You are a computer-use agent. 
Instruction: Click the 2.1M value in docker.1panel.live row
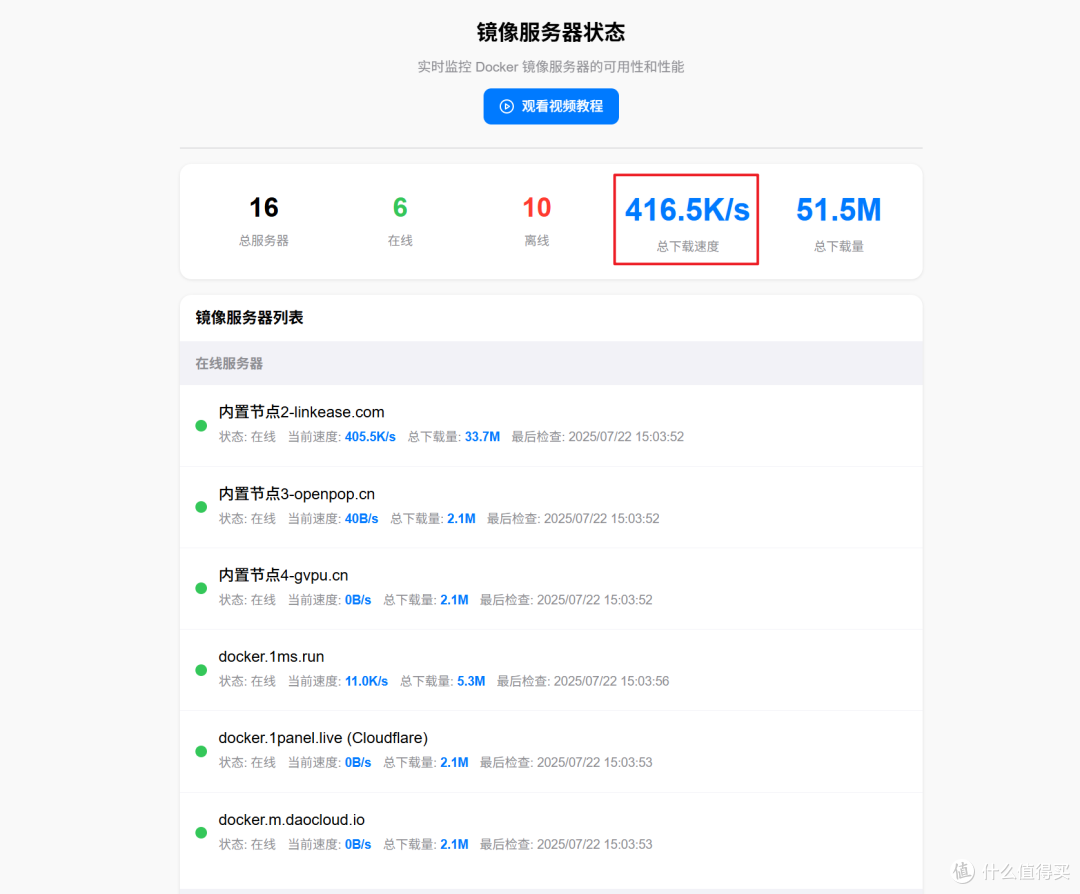pyautogui.click(x=455, y=762)
